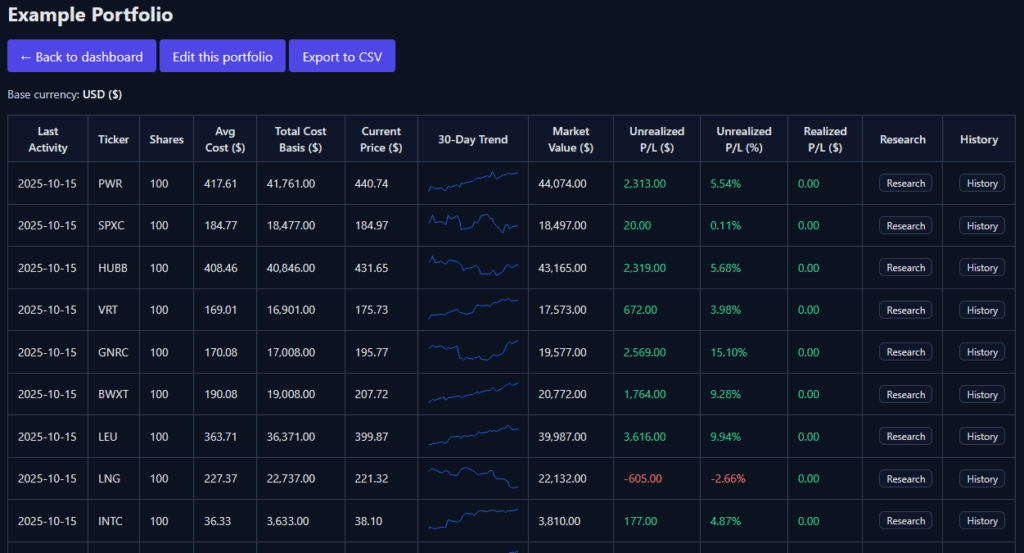Open Research for INTC
1024x553 pixels.
[905, 521]
